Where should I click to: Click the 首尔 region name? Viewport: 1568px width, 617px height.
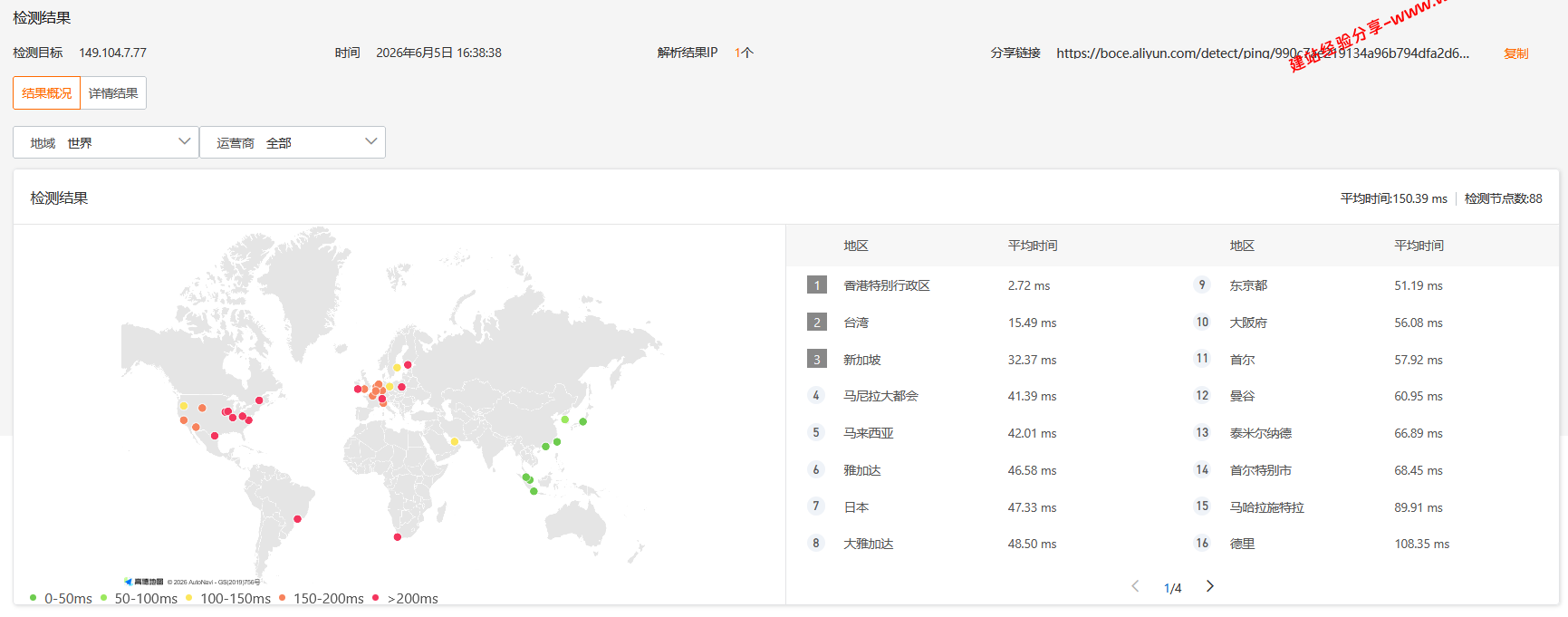(1242, 360)
